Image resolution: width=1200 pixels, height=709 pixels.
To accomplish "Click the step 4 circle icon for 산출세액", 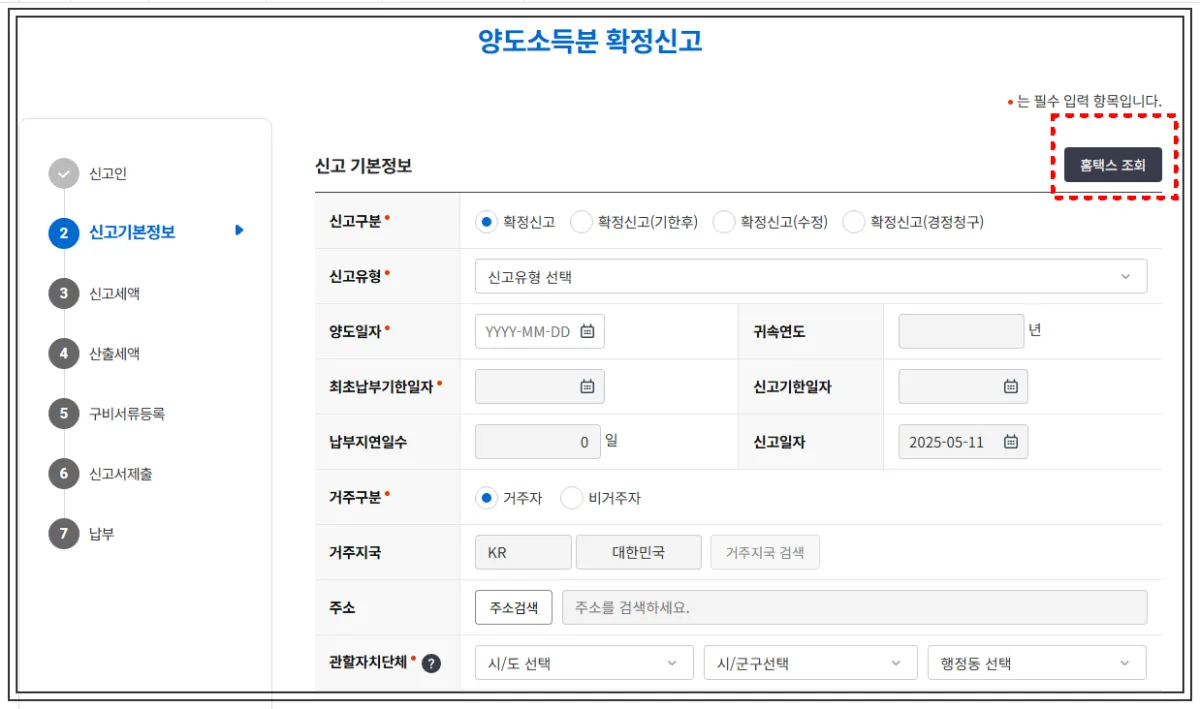I will (x=64, y=354).
